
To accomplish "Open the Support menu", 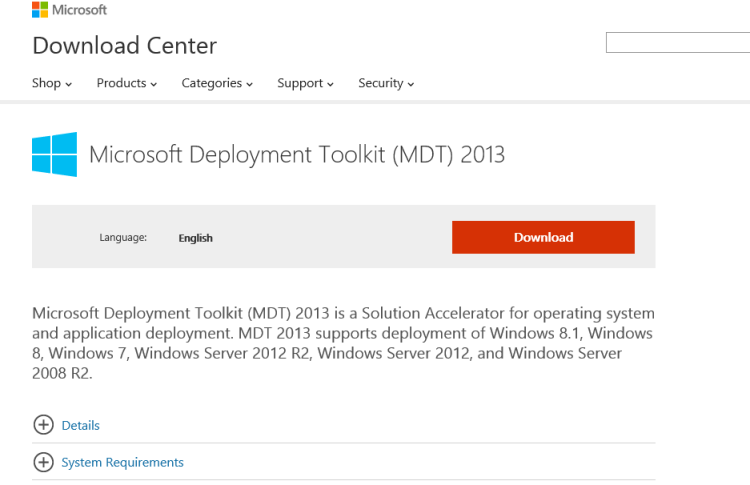I will [300, 83].
